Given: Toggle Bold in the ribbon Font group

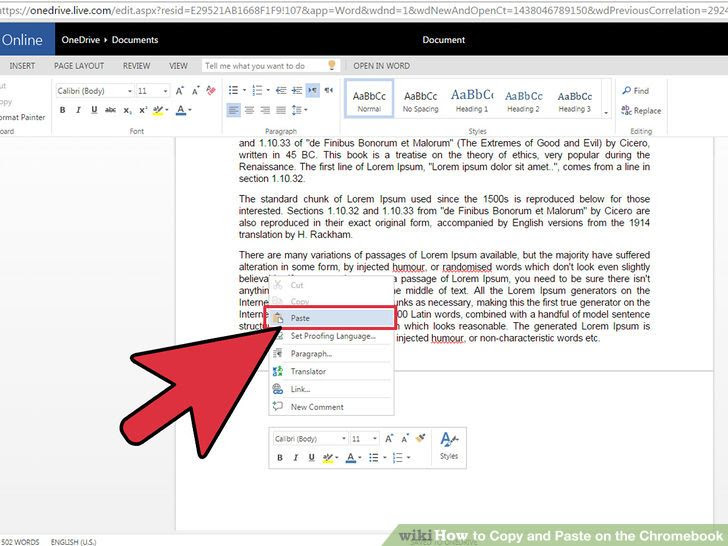Looking at the screenshot, I should [x=63, y=110].
